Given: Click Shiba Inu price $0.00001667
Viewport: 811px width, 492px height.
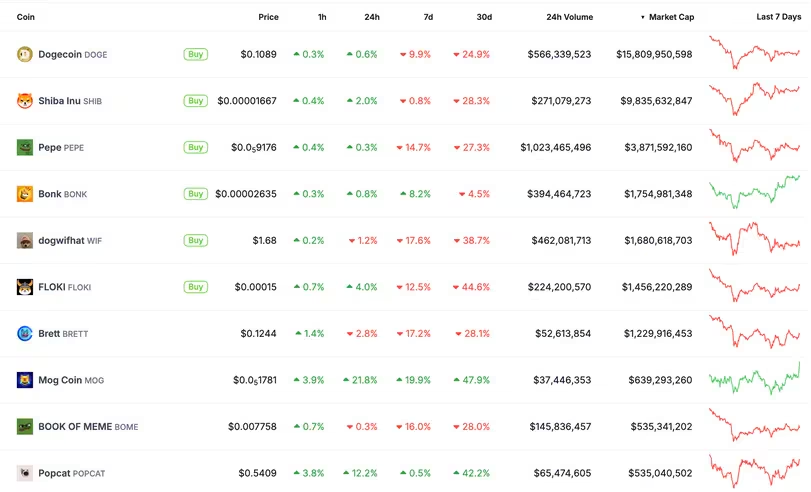Looking at the screenshot, I should [x=247, y=101].
